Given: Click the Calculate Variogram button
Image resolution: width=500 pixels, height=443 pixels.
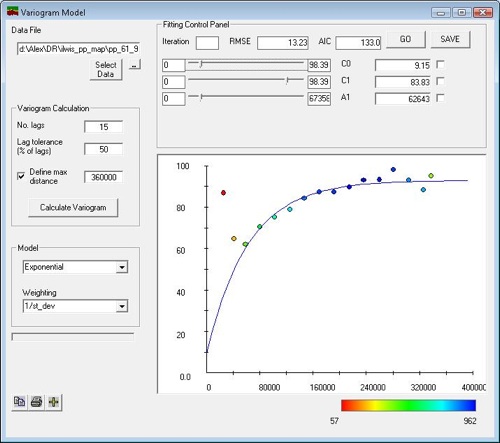Looking at the screenshot, I should tap(73, 208).
